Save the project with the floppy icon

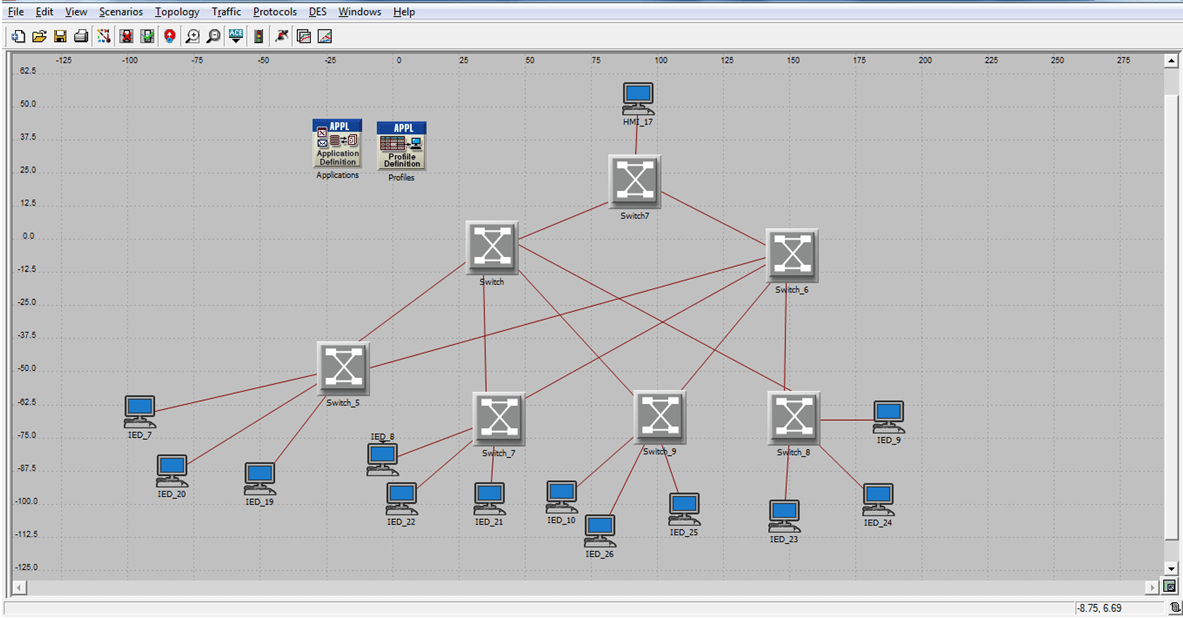click(60, 36)
